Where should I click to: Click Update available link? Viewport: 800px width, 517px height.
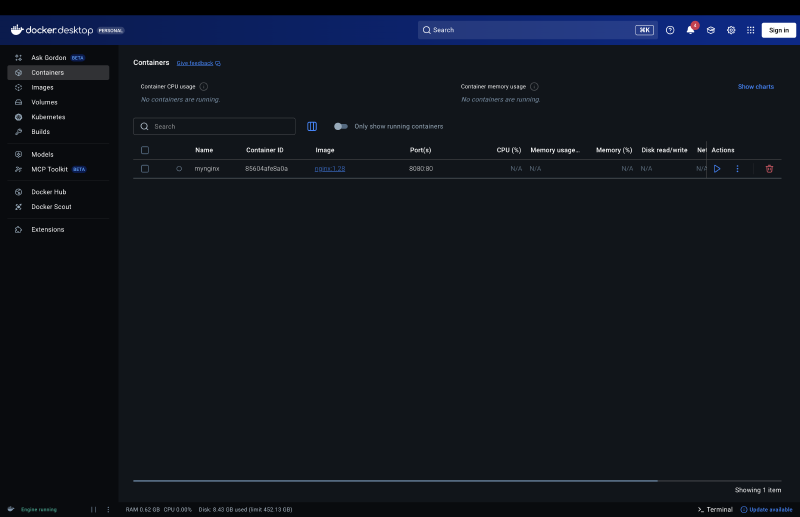click(x=766, y=509)
